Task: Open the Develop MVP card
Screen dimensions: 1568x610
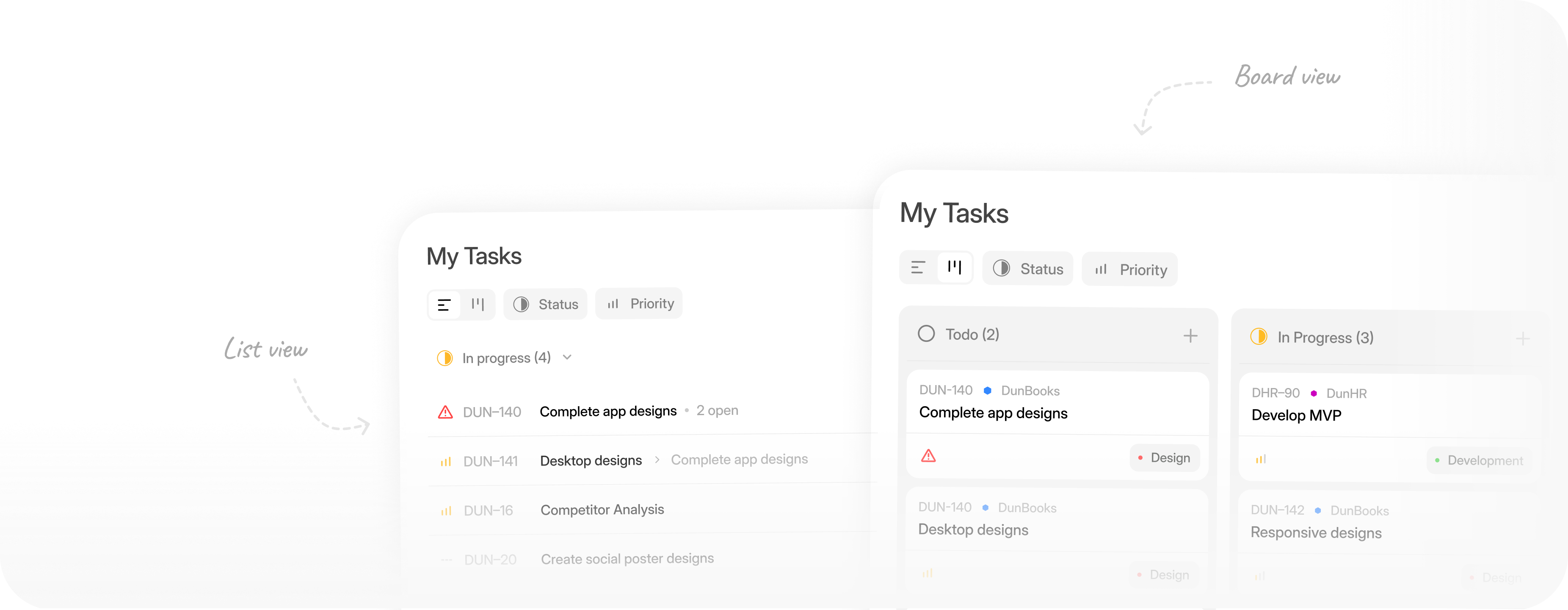Action: [x=1388, y=427]
